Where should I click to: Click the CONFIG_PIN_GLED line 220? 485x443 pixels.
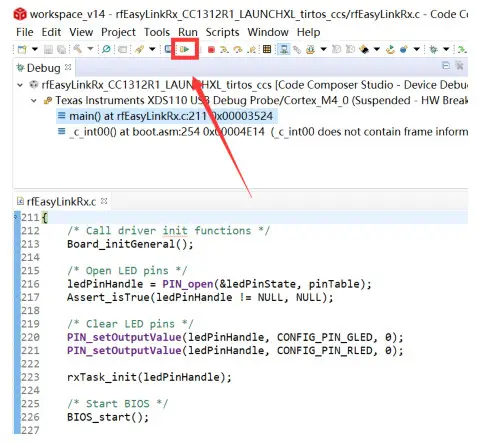point(235,337)
